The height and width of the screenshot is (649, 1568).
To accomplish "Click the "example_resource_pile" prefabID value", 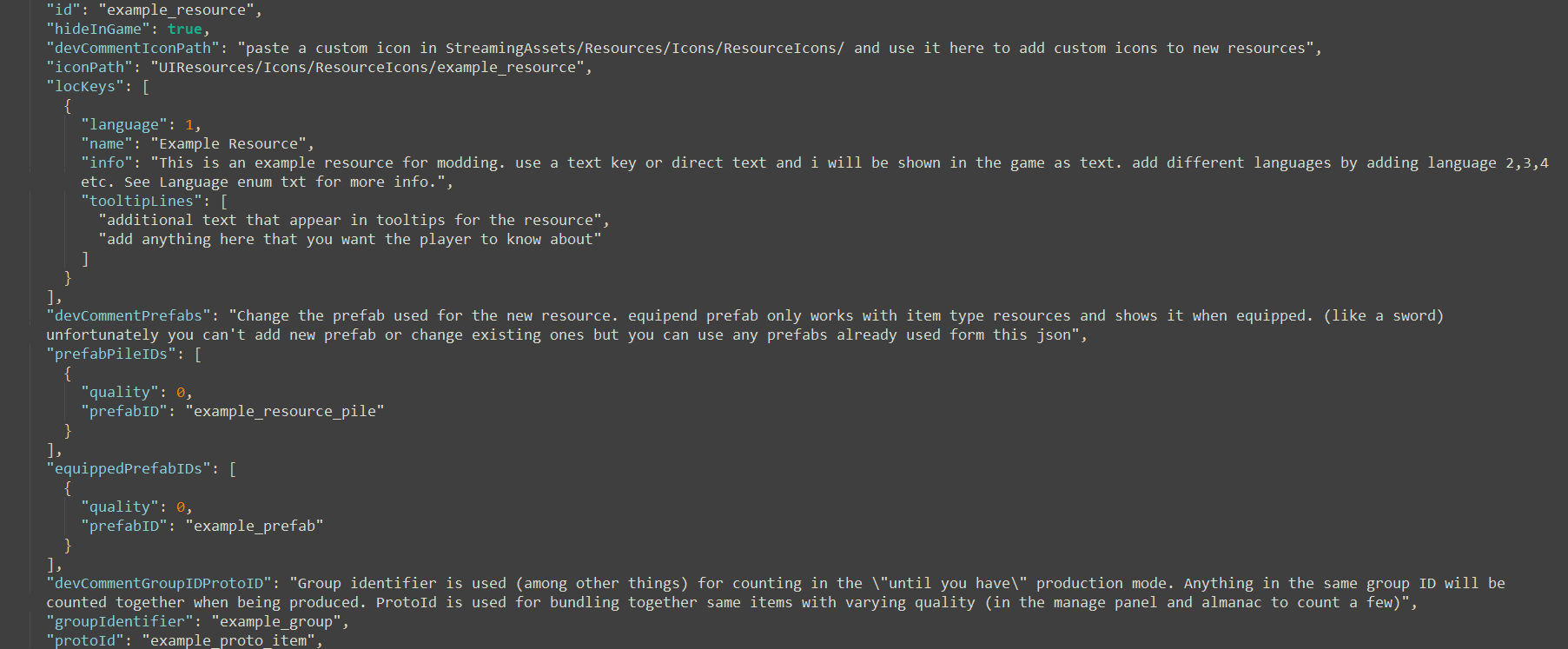I will pyautogui.click(x=285, y=412).
